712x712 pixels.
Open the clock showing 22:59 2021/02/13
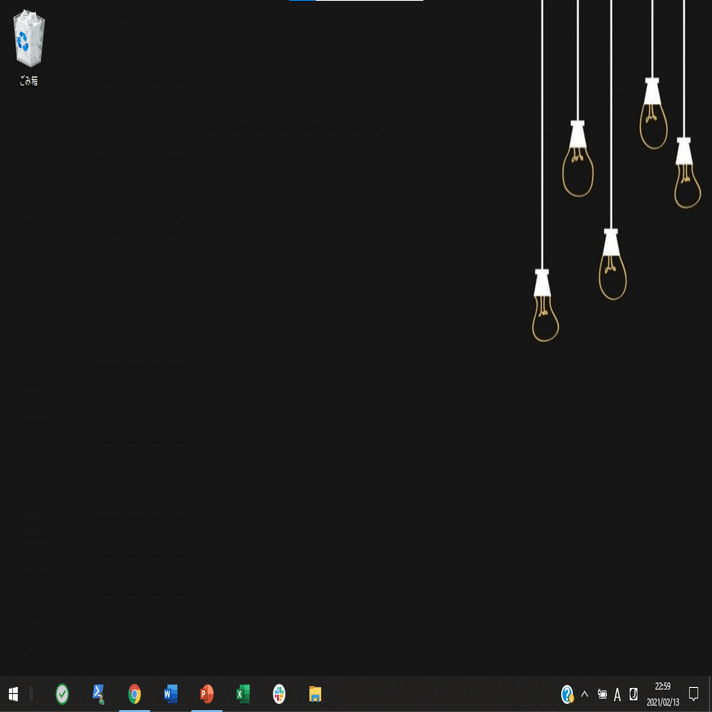coord(663,694)
